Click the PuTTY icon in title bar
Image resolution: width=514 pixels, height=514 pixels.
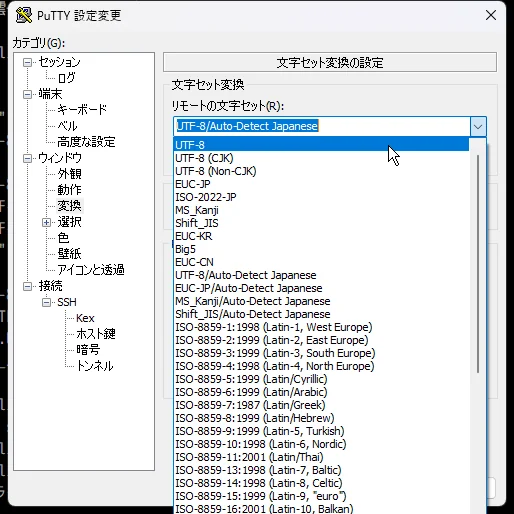pyautogui.click(x=24, y=15)
